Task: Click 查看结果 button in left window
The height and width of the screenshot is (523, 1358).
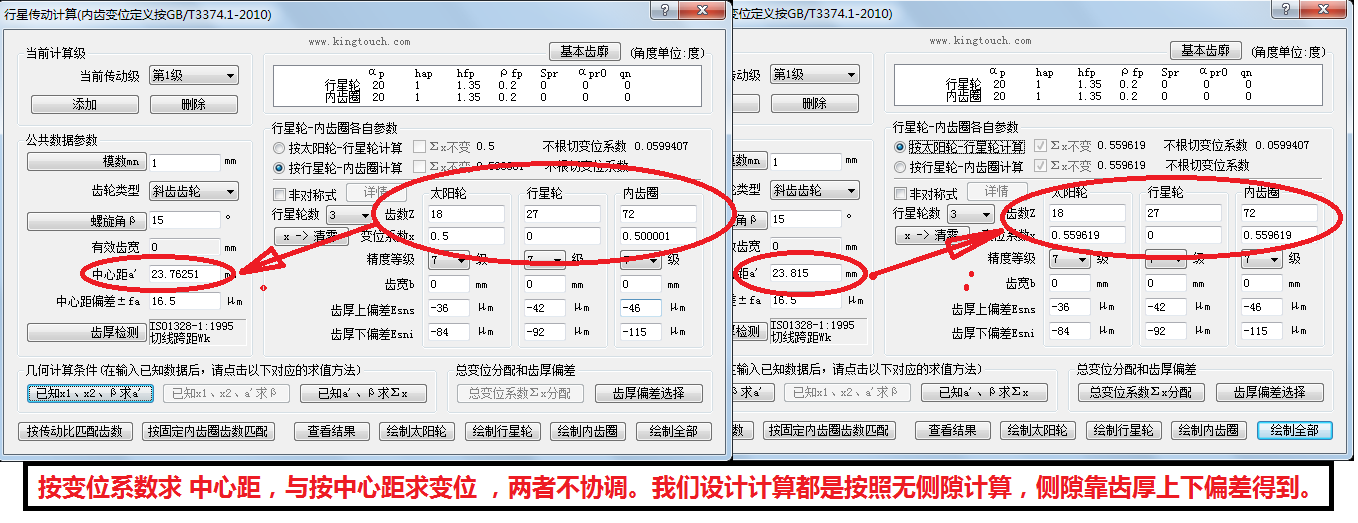Action: pyautogui.click(x=332, y=431)
